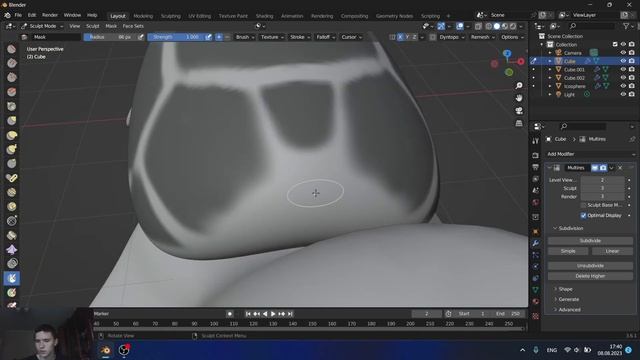Select the Simplify brush tool
640x360 pixels.
(x=12, y=264)
